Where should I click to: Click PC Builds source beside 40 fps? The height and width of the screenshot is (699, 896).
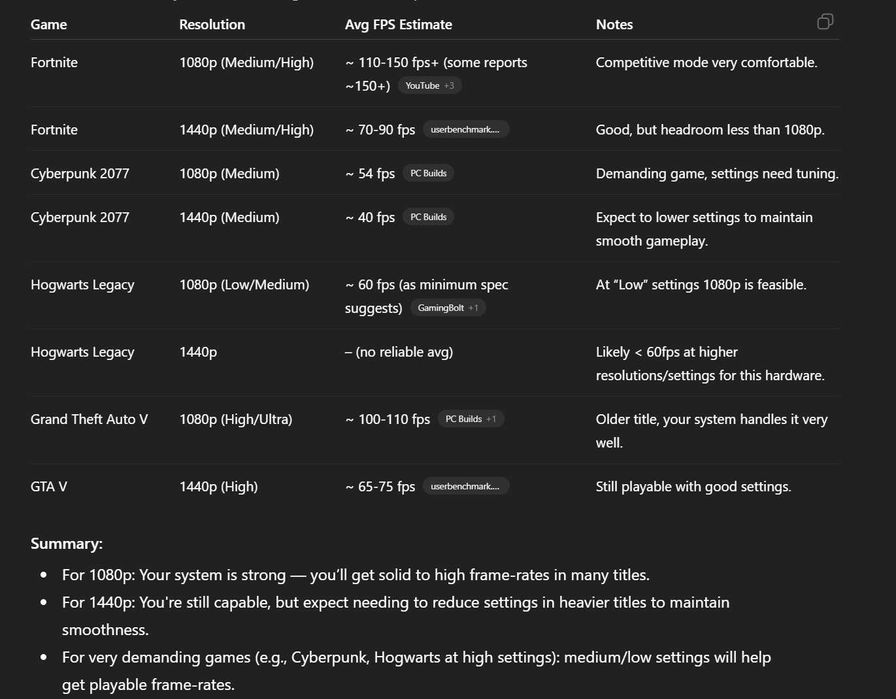pos(428,217)
